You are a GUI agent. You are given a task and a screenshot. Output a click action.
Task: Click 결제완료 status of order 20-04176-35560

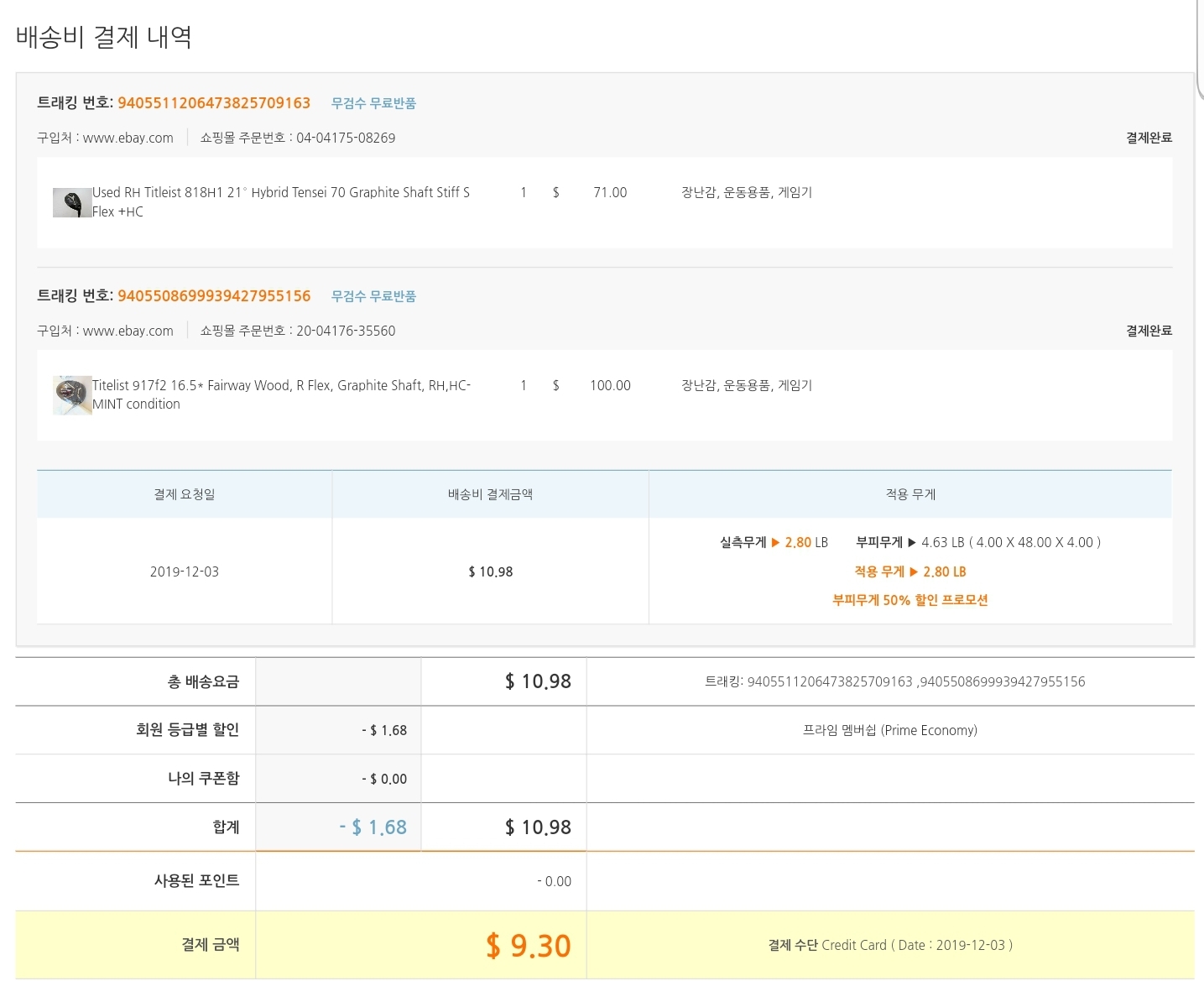click(1148, 331)
